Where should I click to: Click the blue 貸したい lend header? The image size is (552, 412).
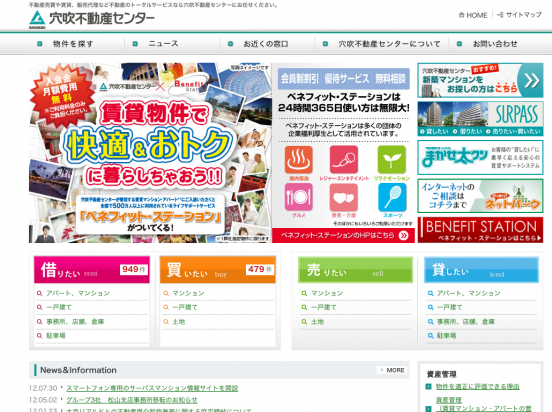pyautogui.click(x=481, y=270)
